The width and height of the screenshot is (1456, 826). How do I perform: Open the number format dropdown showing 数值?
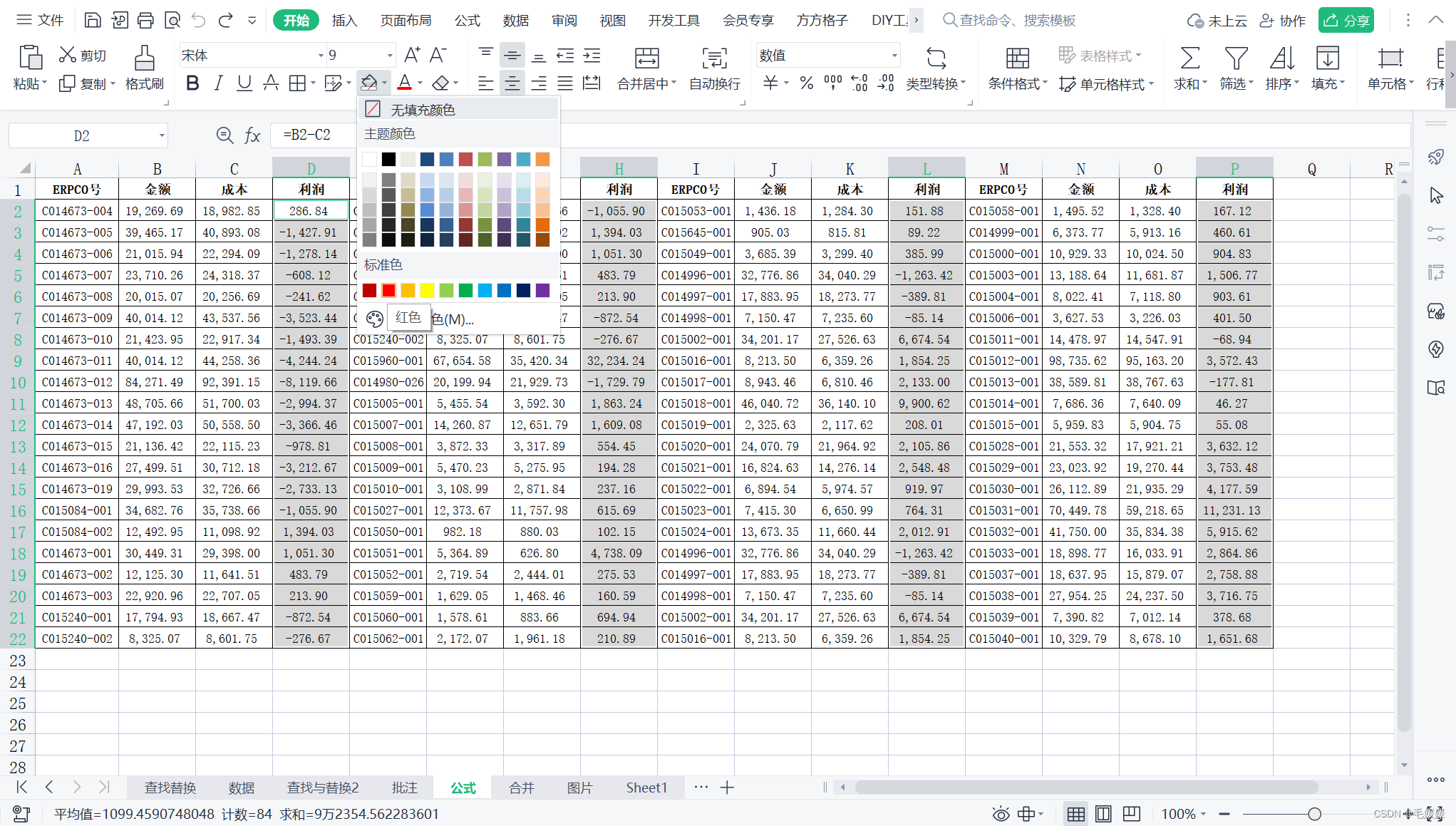[894, 56]
